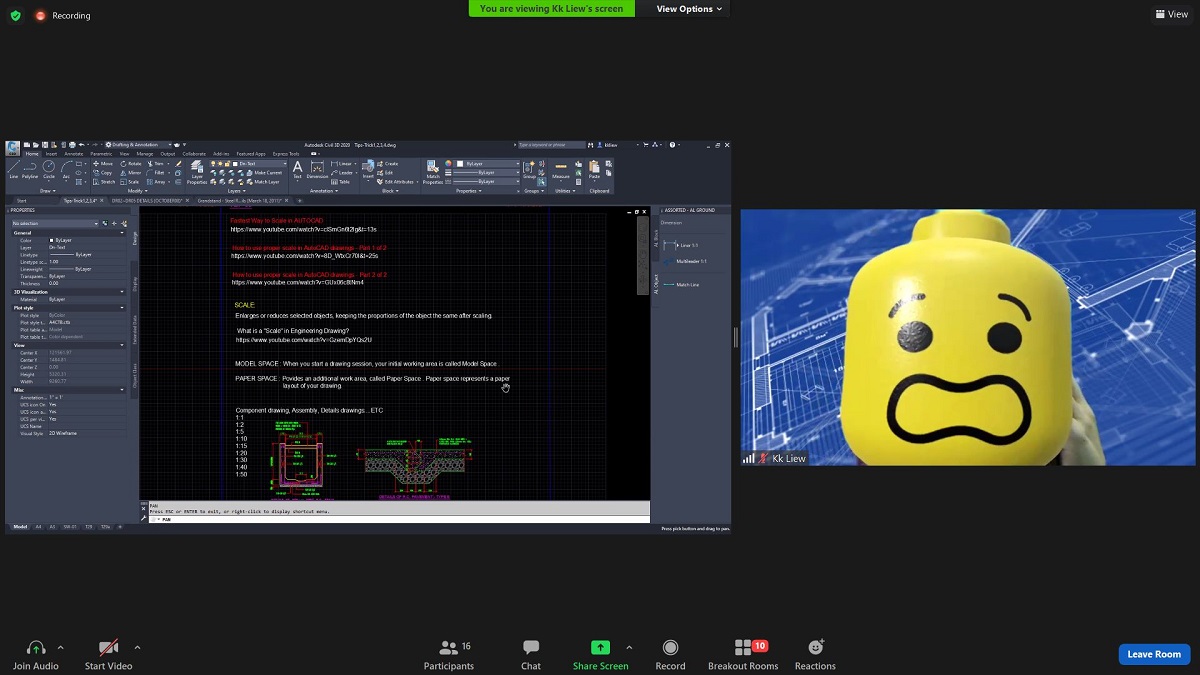Open Reactions in Zoom
Image resolution: width=1200 pixels, height=675 pixels.
click(815, 654)
